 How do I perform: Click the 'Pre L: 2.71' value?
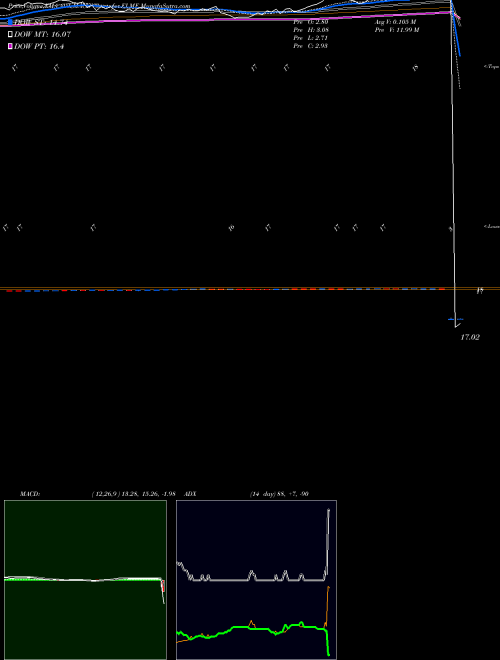[311, 38]
